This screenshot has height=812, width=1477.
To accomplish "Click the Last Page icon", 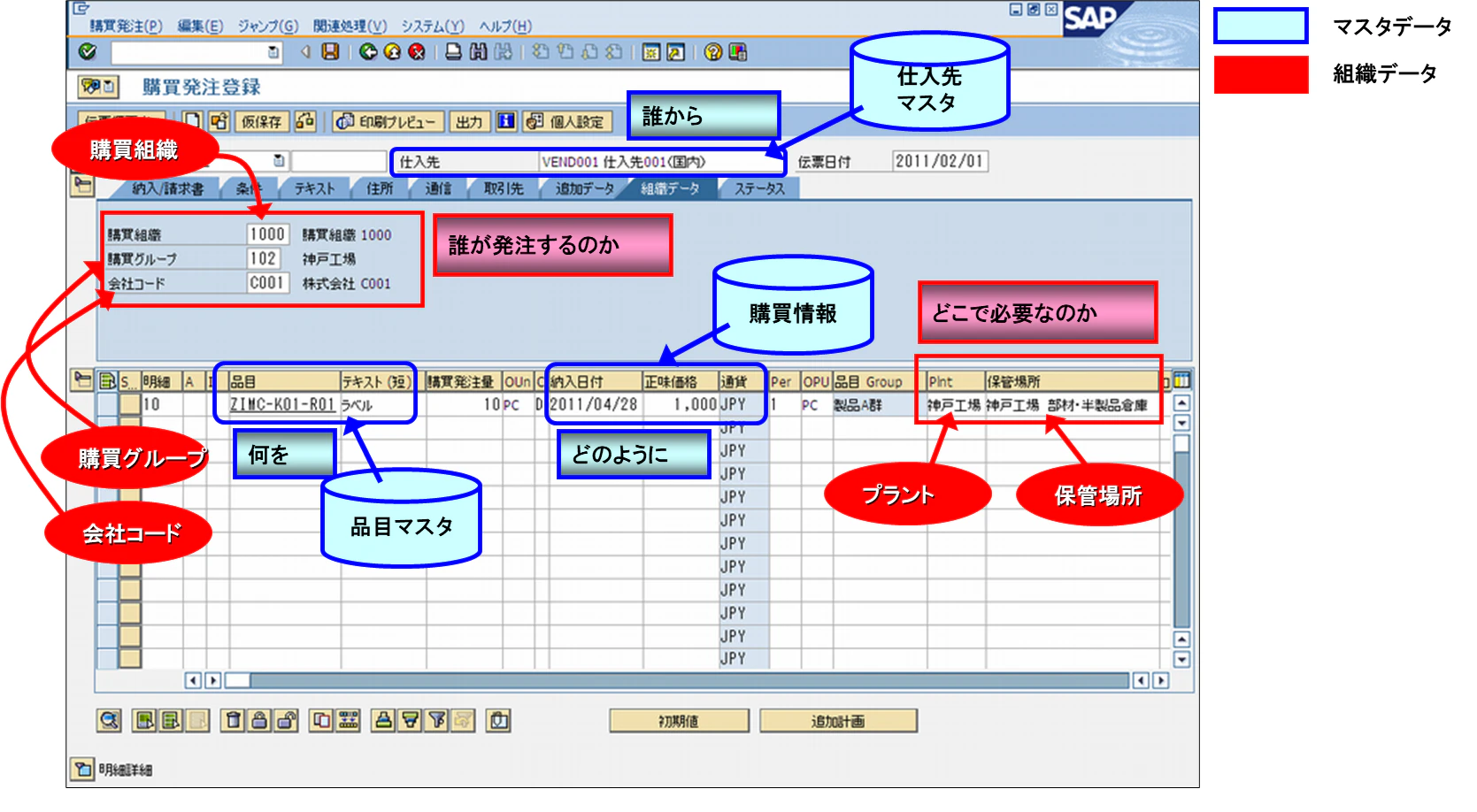I will pos(613,51).
